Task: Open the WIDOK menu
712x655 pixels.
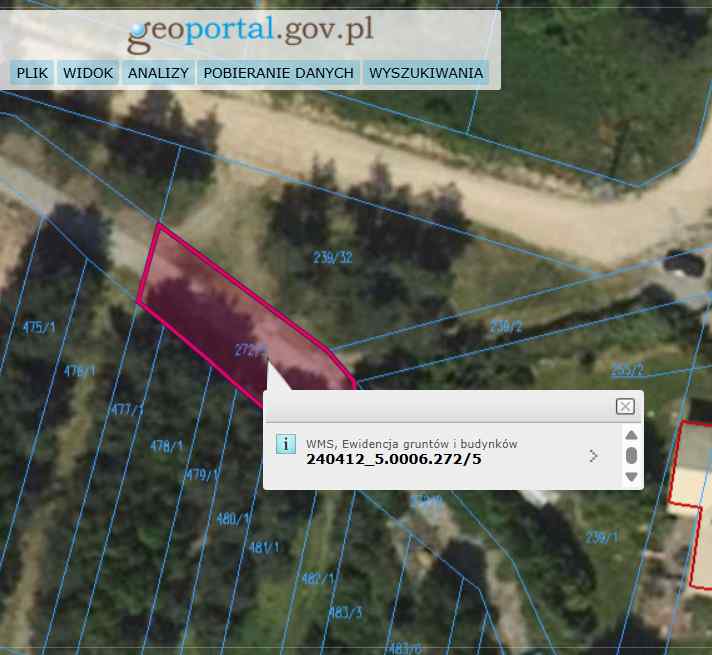Action: [88, 73]
